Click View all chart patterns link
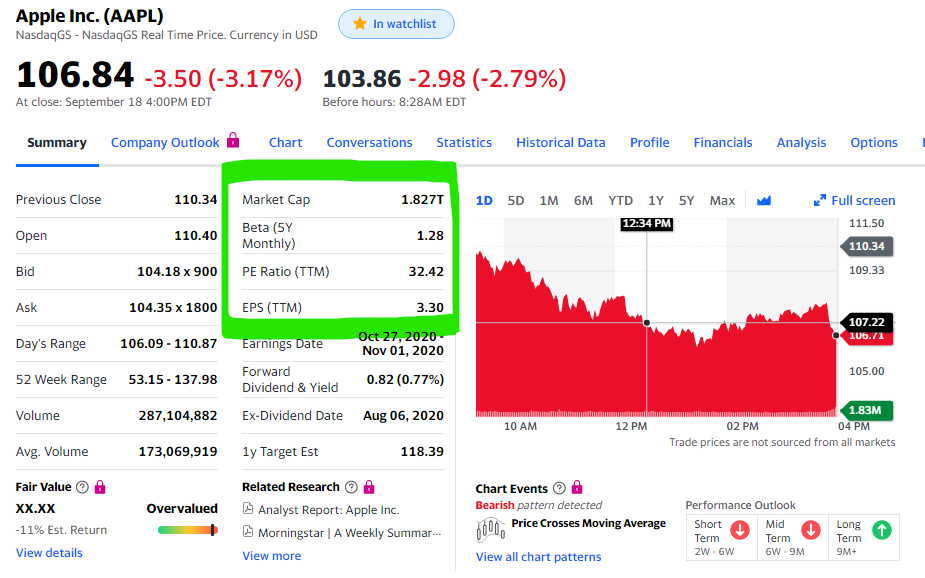 coord(539,557)
